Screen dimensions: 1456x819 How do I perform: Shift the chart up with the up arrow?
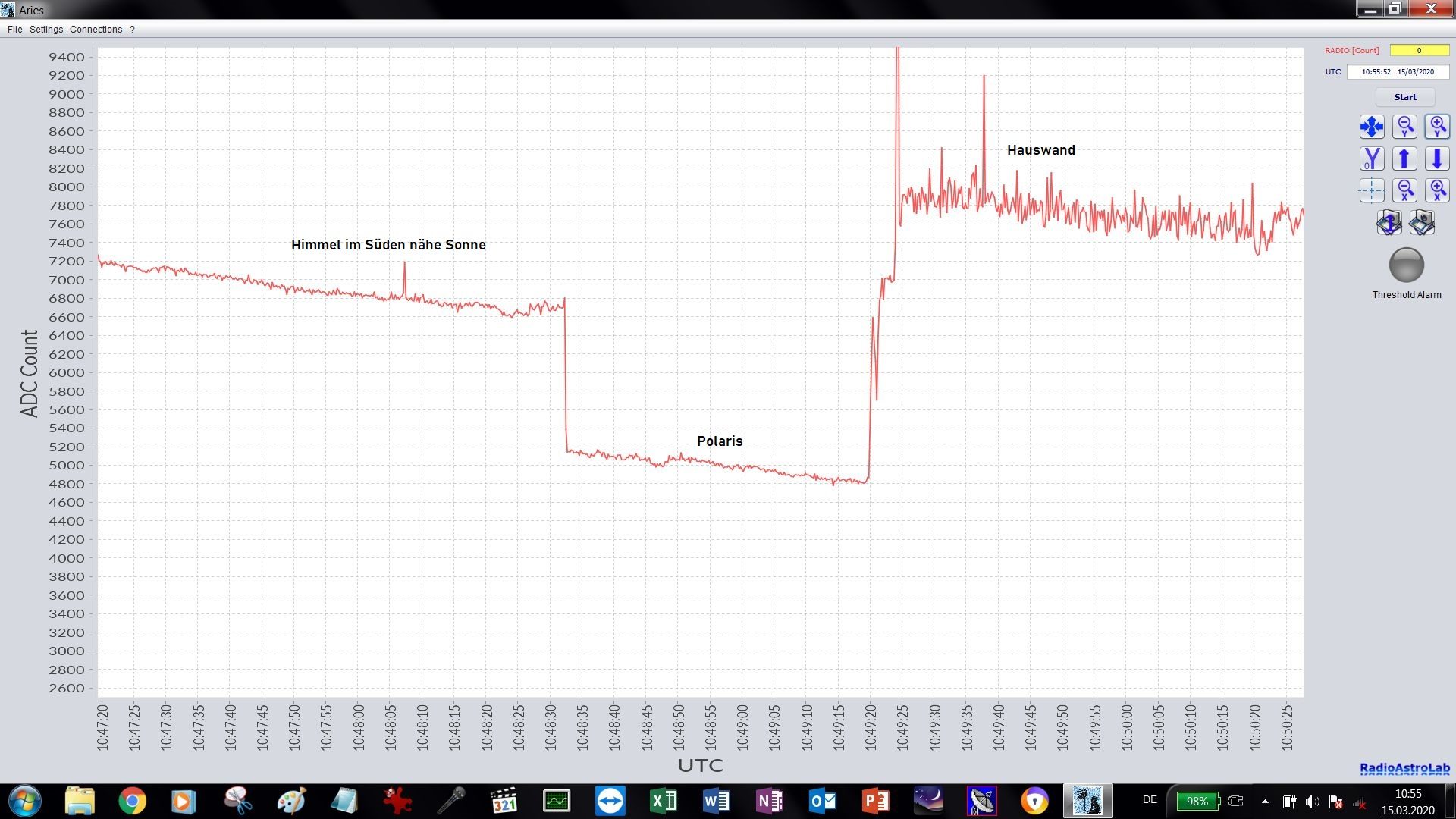pos(1404,158)
